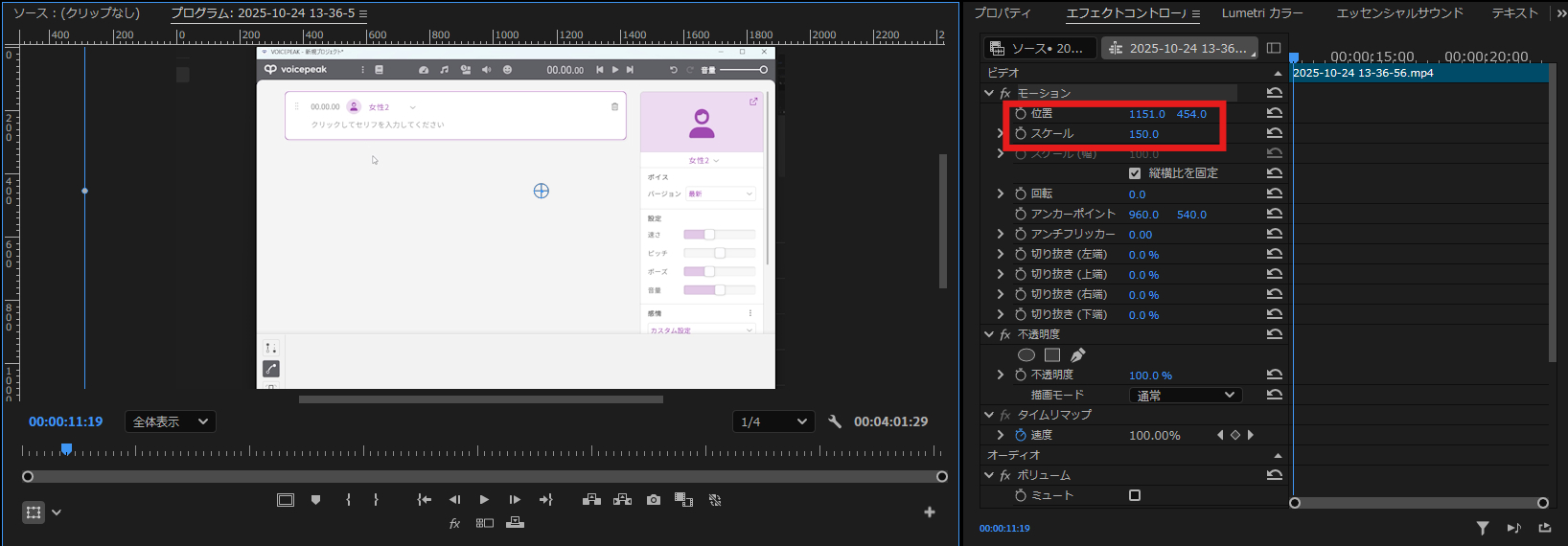1568x546 pixels.
Task: Open the 描画モード blend mode dropdown
Action: (1186, 395)
